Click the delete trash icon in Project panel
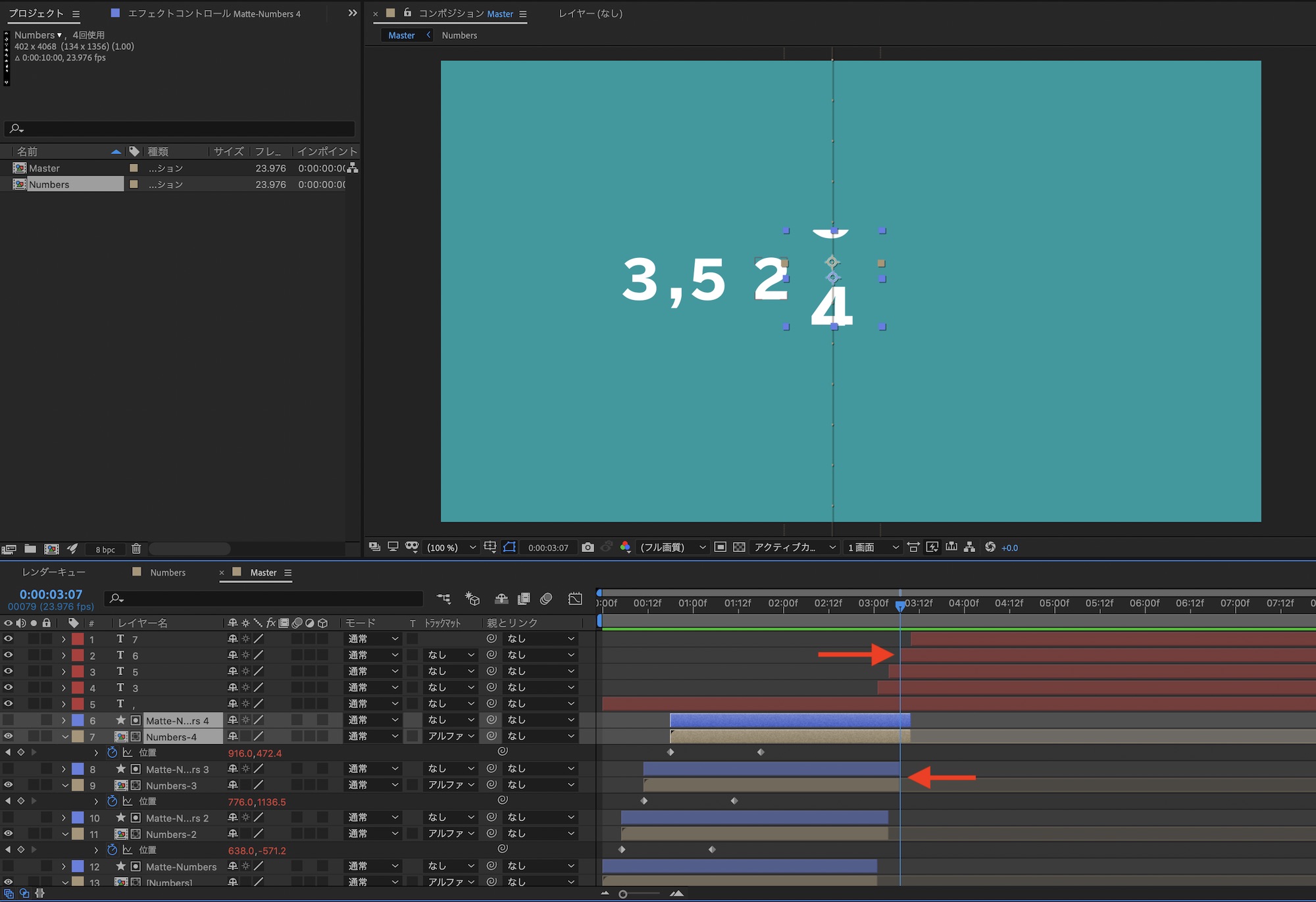This screenshot has width=1316, height=902. 136,549
